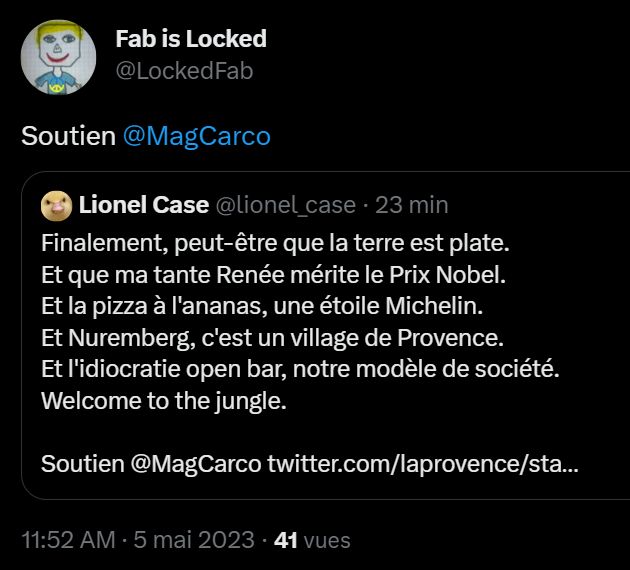Click the word "Soutien" in main tweet

click(x=69, y=136)
